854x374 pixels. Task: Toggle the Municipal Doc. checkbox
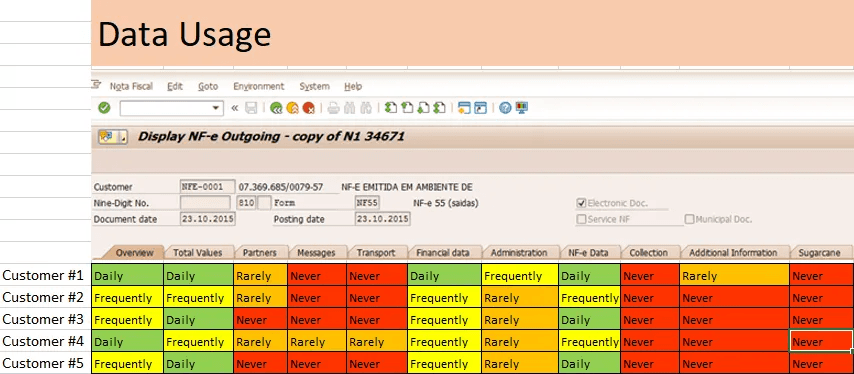(x=690, y=219)
